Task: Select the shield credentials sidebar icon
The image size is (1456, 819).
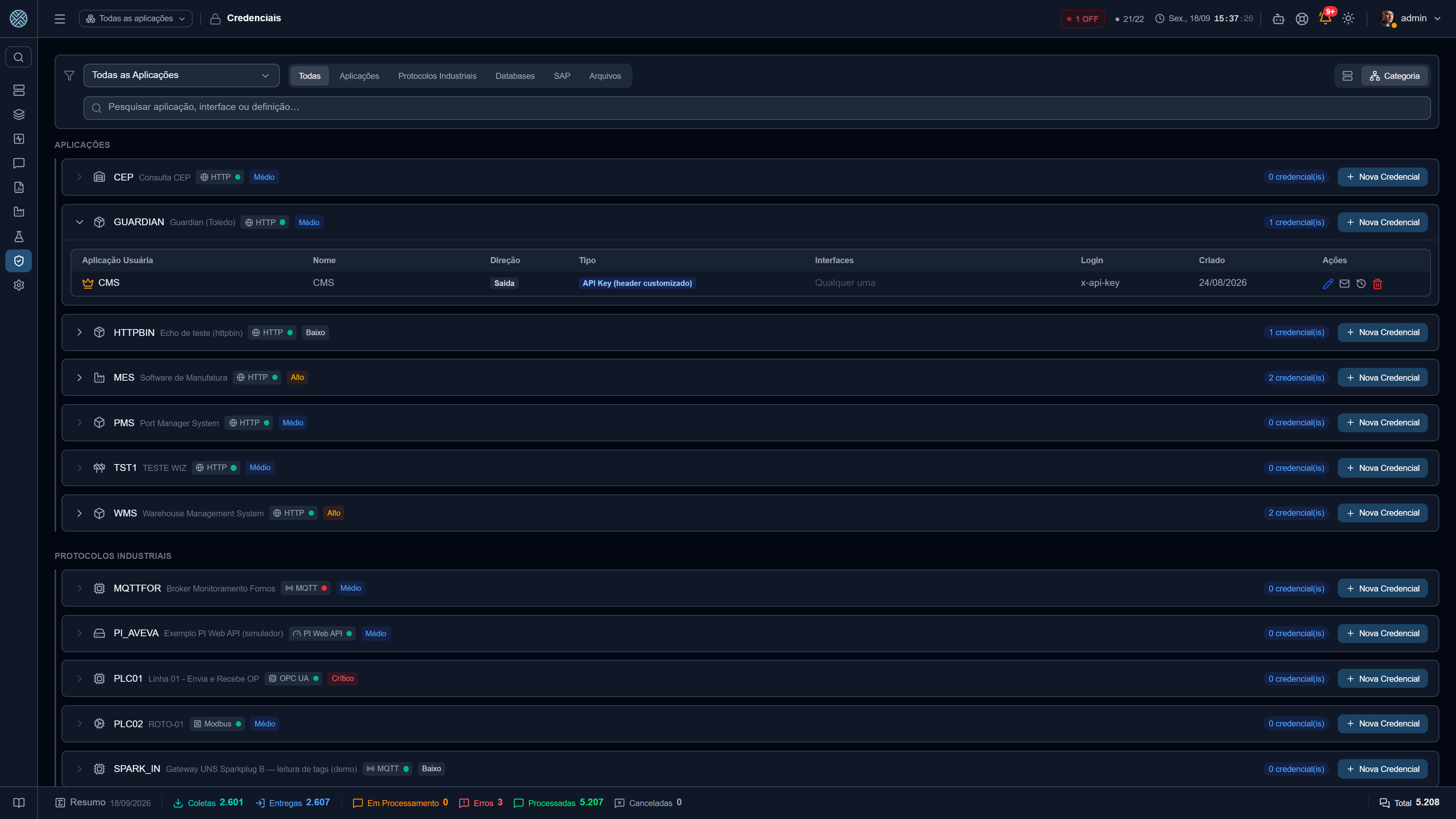Action: [x=19, y=260]
